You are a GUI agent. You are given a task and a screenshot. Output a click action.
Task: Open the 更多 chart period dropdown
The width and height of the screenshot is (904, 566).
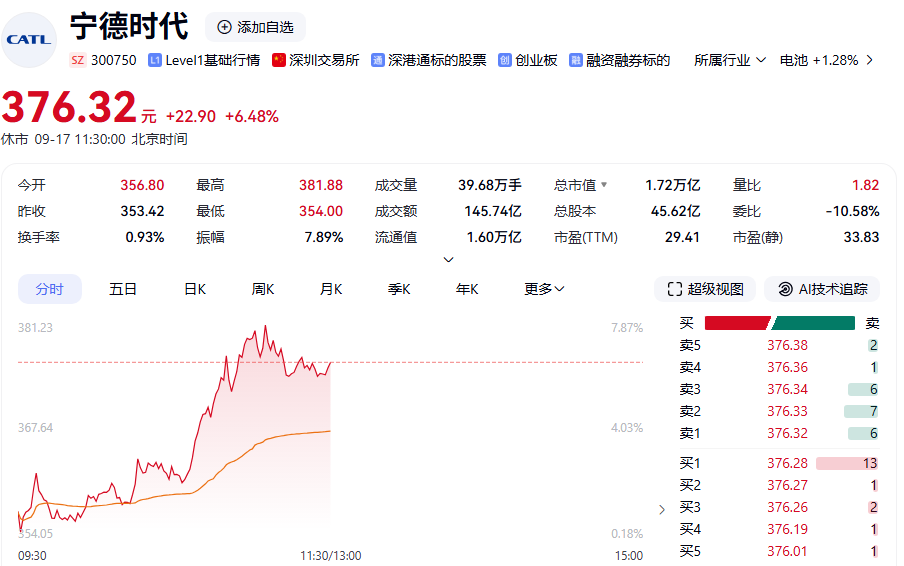(544, 289)
